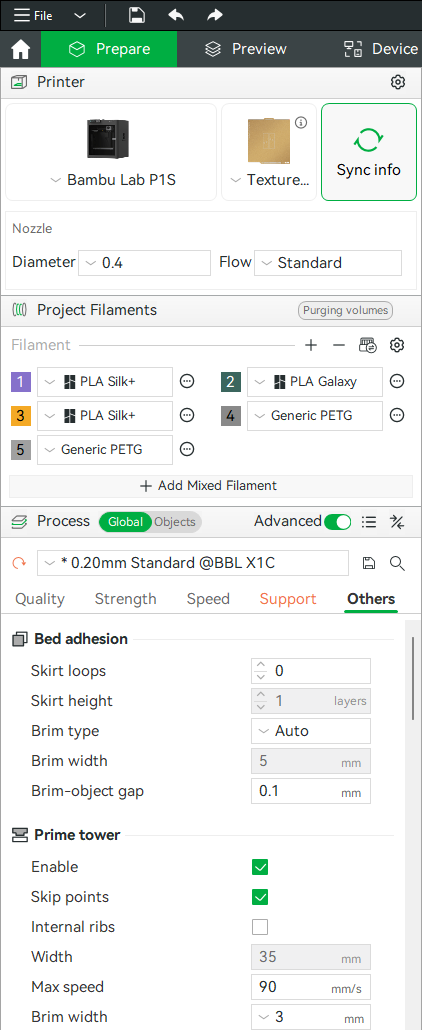Open the File hamburger menu
The image size is (422, 1030).
33,15
